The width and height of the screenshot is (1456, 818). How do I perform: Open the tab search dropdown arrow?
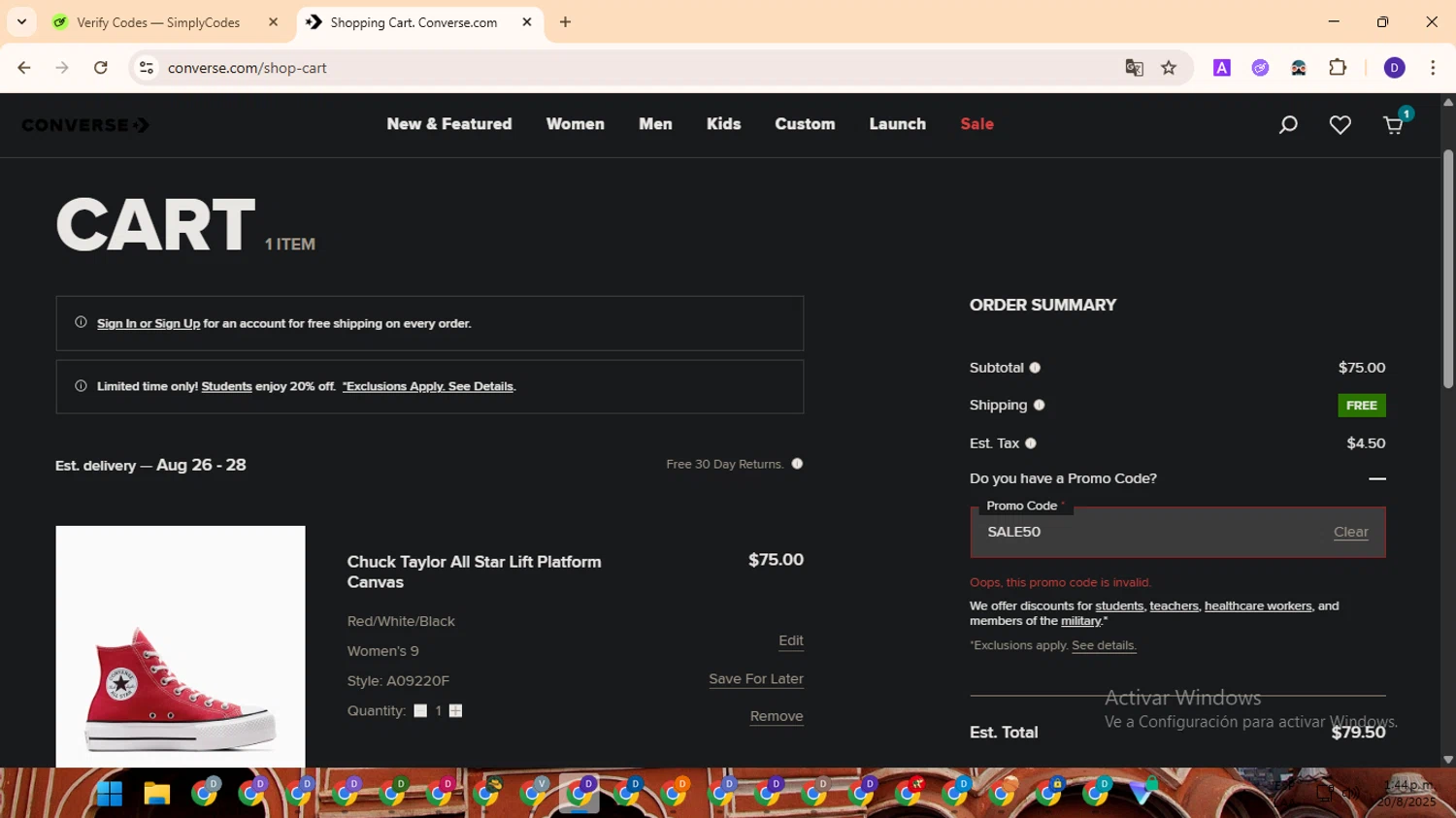pyautogui.click(x=21, y=22)
